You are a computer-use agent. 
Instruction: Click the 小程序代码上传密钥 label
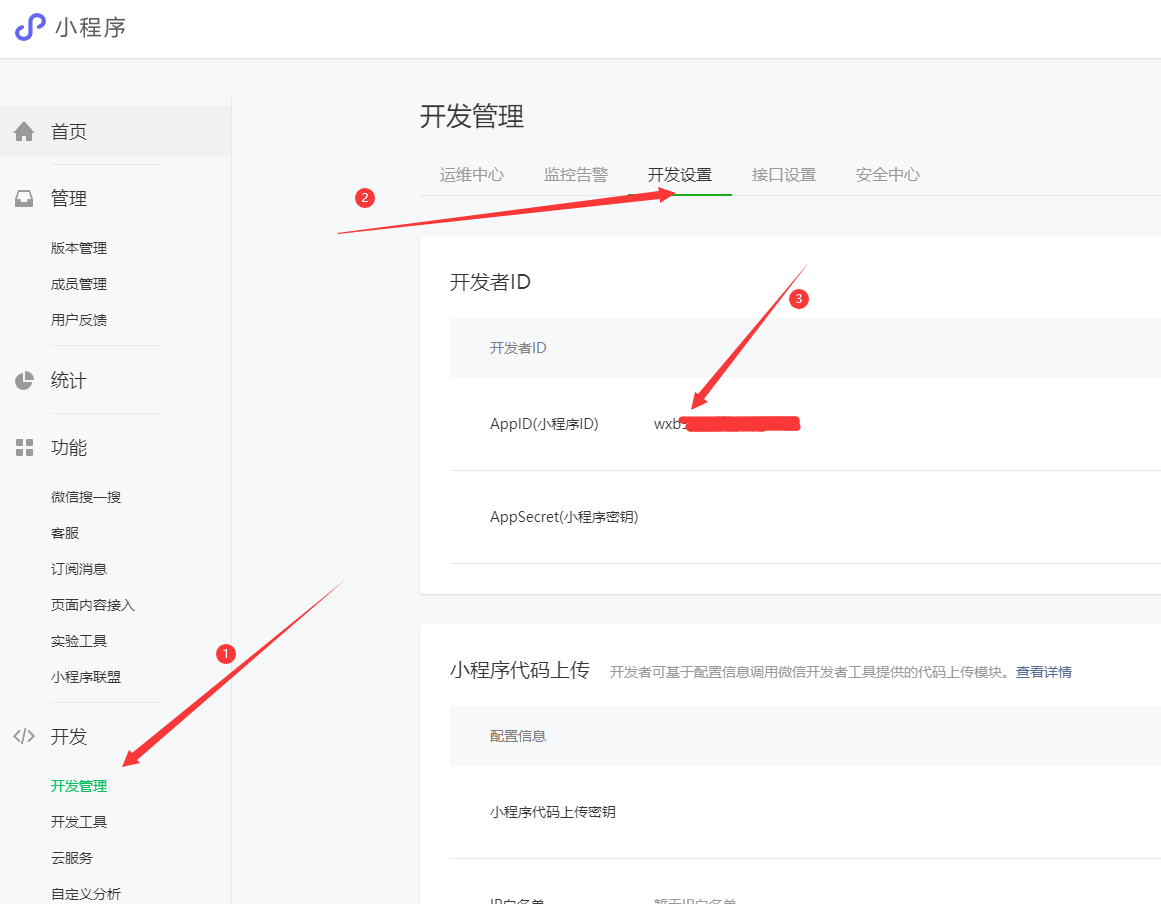click(552, 811)
